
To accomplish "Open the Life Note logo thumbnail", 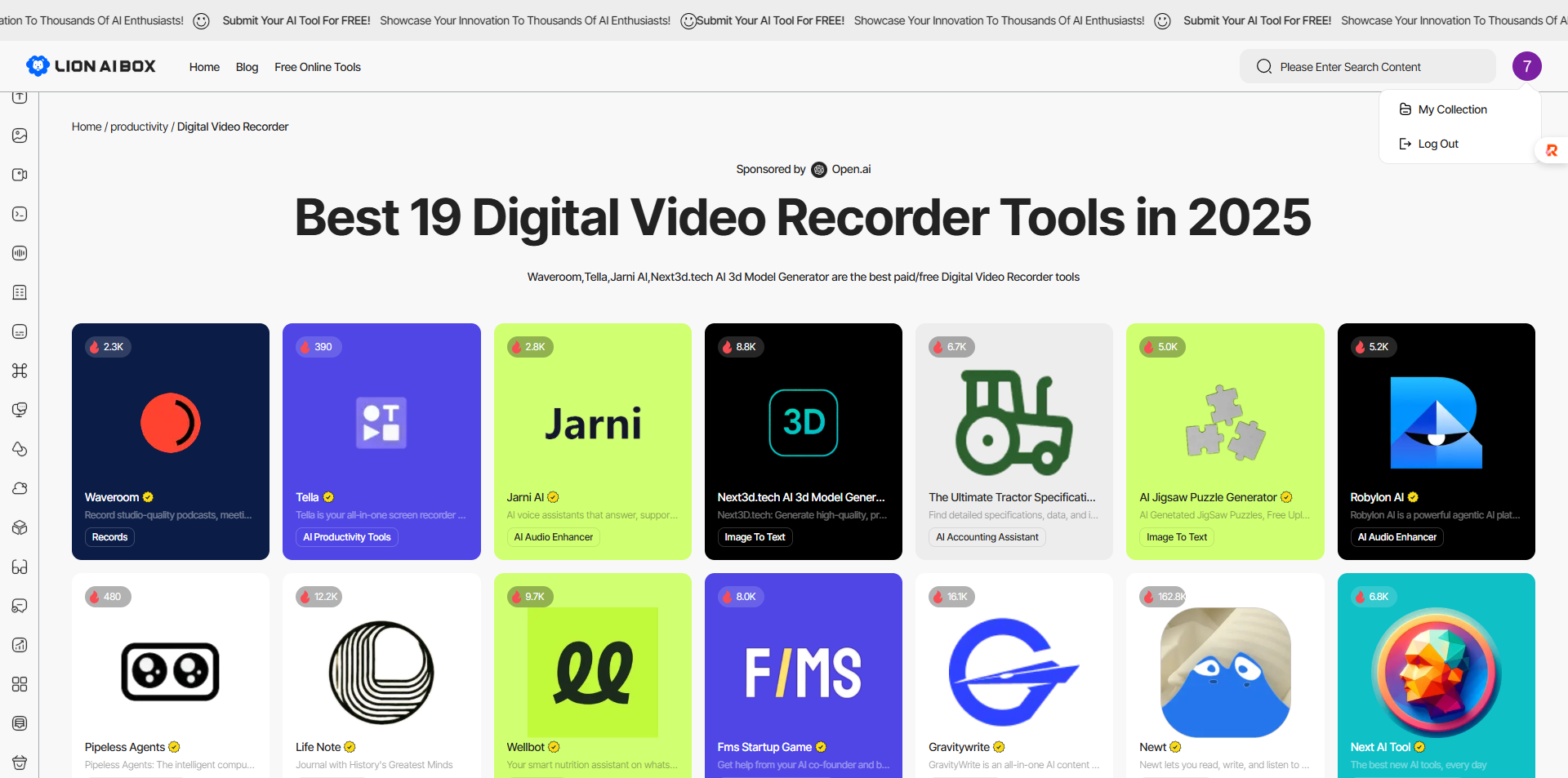I will [x=381, y=673].
